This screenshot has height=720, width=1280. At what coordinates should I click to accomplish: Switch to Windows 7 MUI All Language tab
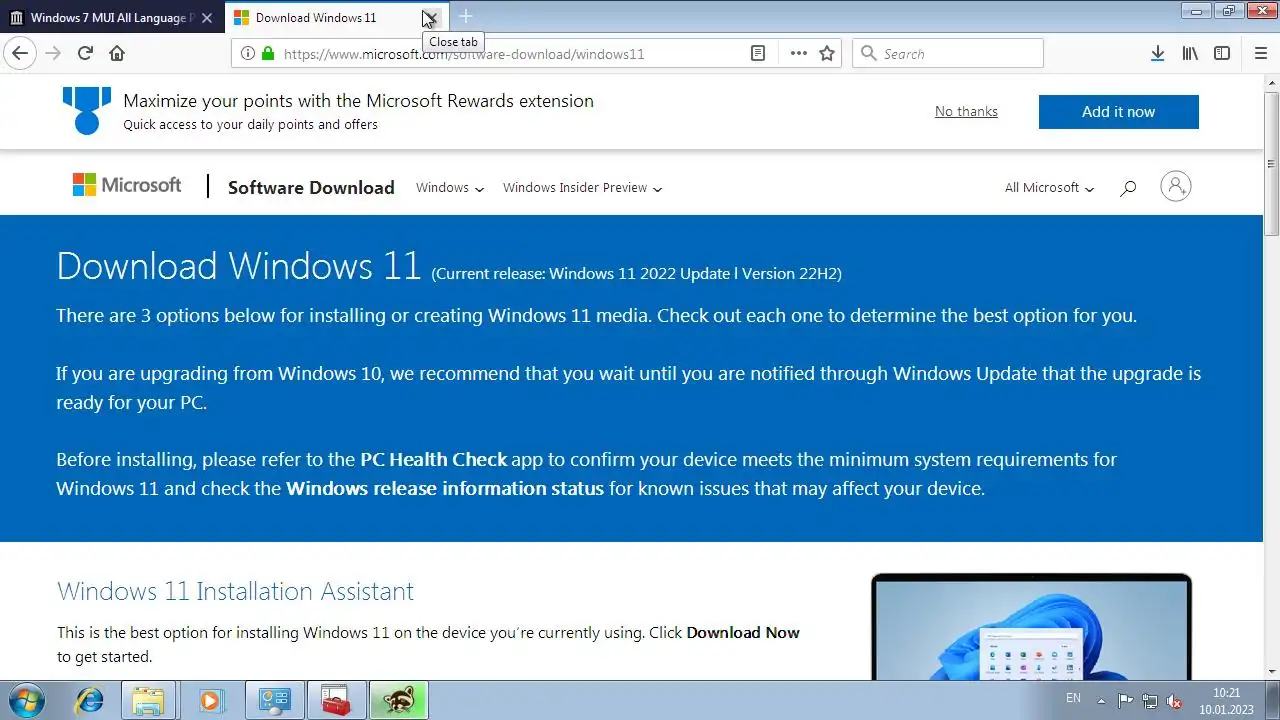(112, 17)
